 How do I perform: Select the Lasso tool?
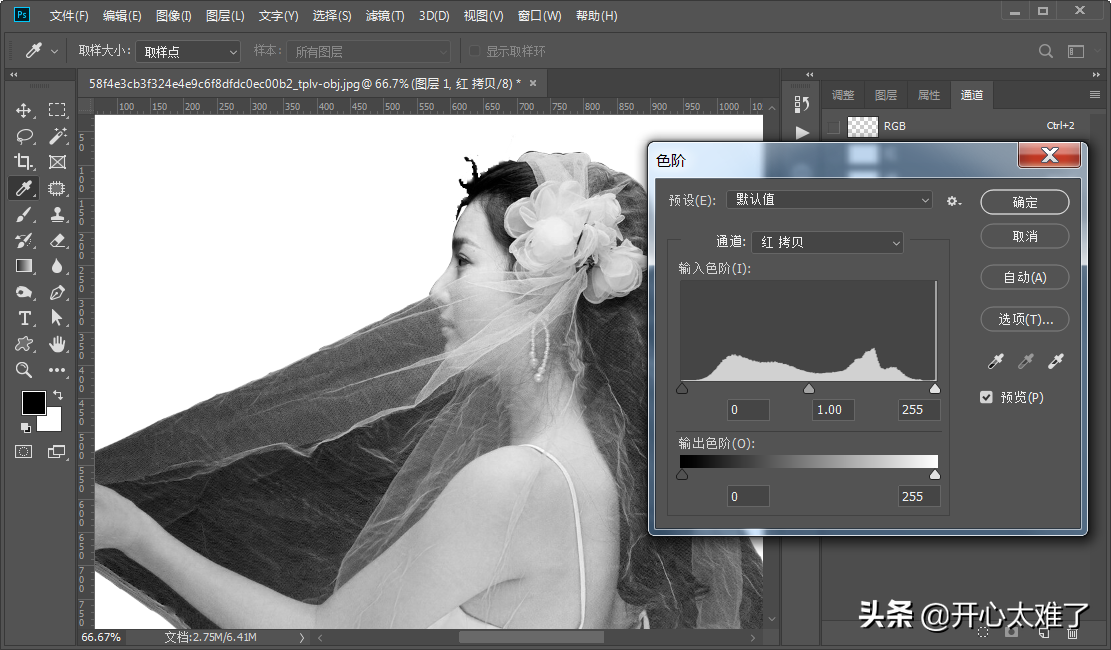pos(24,136)
